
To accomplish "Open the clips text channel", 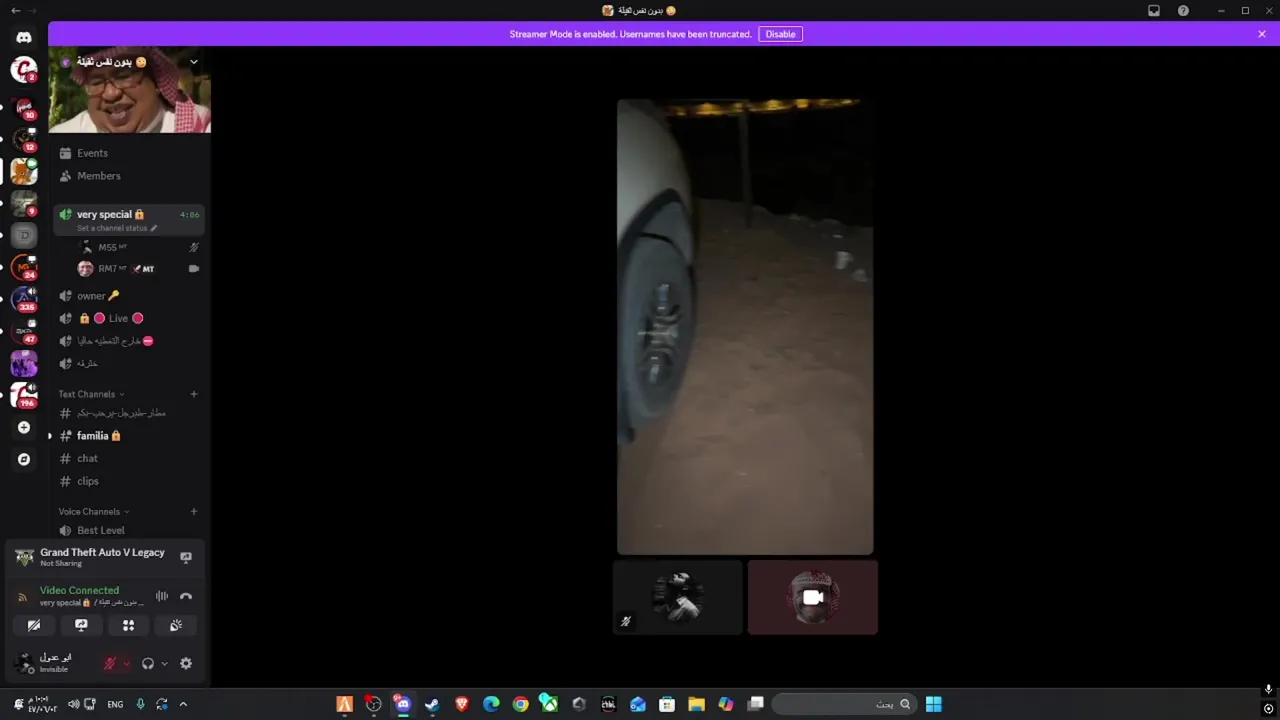I will click(129, 481).
